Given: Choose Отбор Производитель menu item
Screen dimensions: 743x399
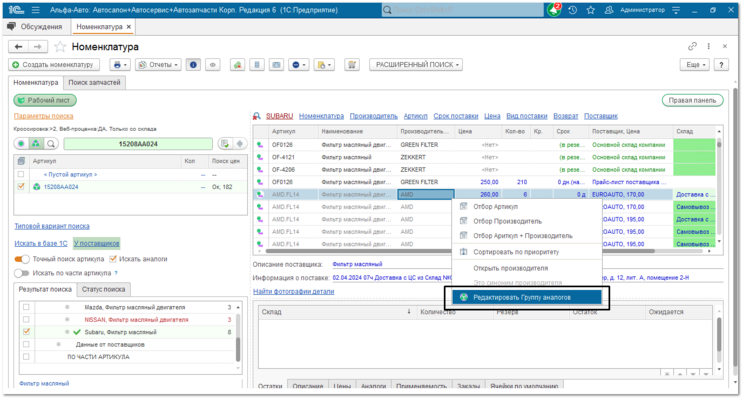Looking at the screenshot, I should (527, 221).
